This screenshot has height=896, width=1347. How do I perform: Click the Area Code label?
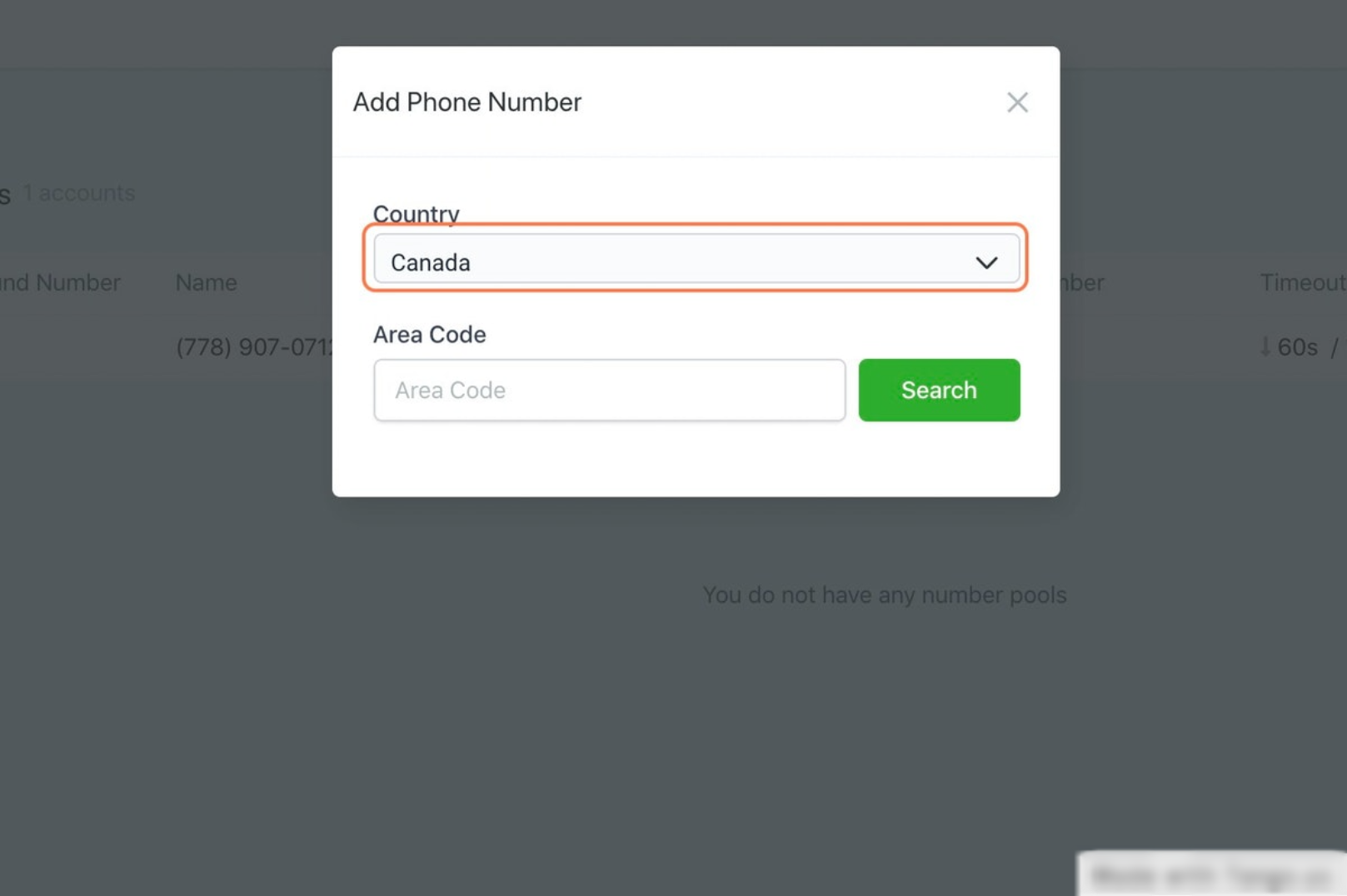click(x=430, y=335)
